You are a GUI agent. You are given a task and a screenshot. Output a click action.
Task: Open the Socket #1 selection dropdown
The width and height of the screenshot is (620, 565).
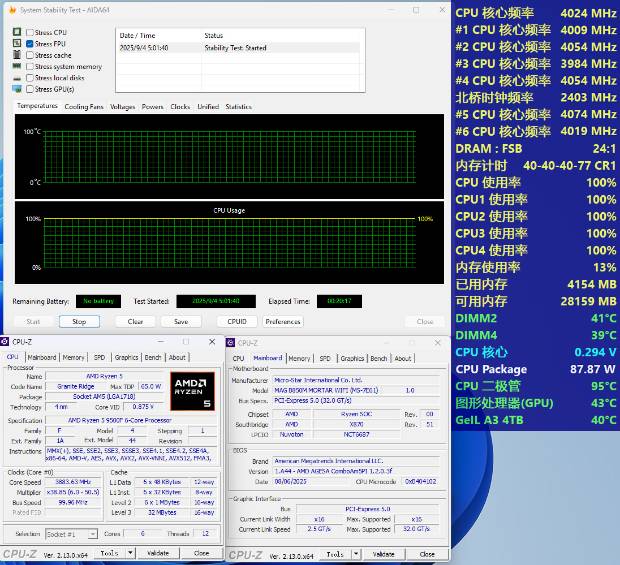click(x=71, y=534)
